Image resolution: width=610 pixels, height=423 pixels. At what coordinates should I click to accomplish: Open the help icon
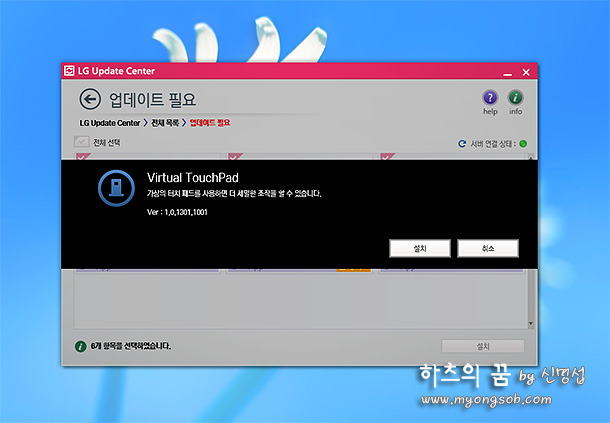[x=490, y=98]
